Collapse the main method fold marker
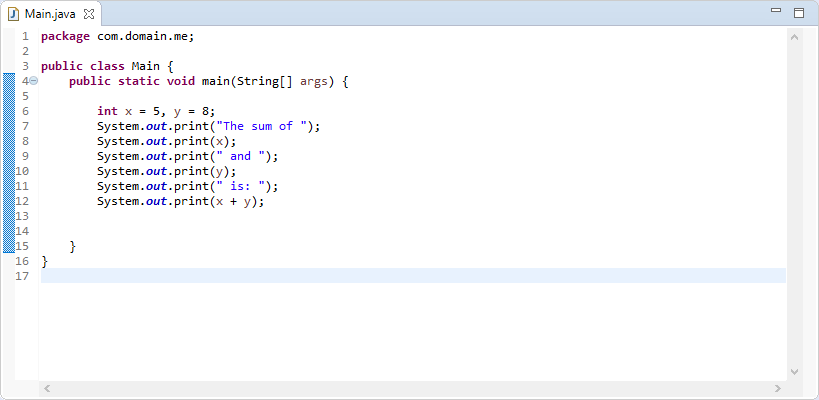819x400 pixels. (x=33, y=81)
